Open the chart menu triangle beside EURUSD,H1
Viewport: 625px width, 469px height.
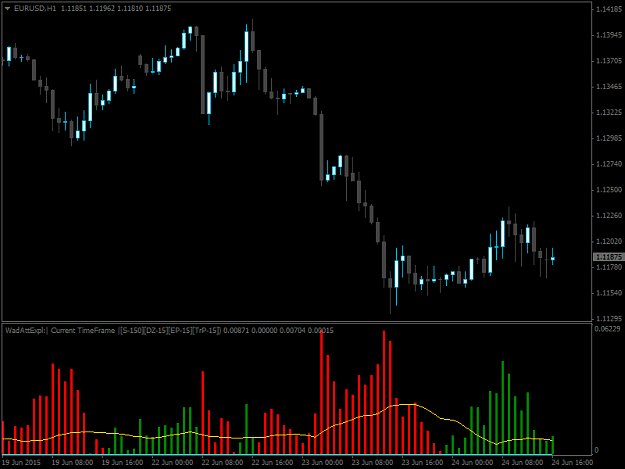tap(7, 8)
